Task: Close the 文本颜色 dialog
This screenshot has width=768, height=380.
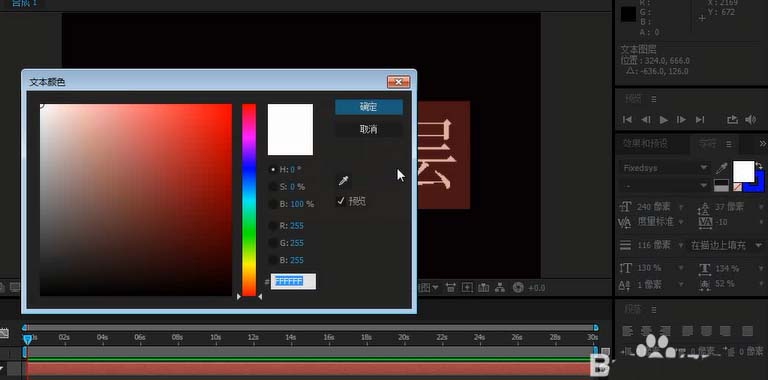Action: tap(398, 82)
